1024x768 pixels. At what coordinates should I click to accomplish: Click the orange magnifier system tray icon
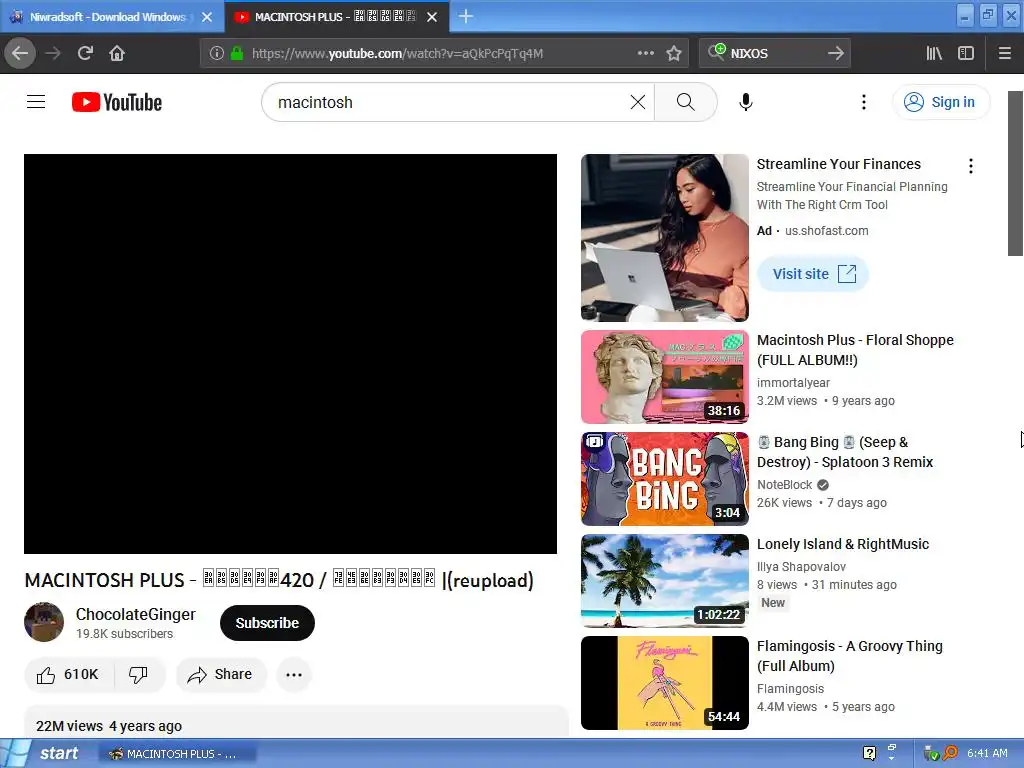point(950,753)
